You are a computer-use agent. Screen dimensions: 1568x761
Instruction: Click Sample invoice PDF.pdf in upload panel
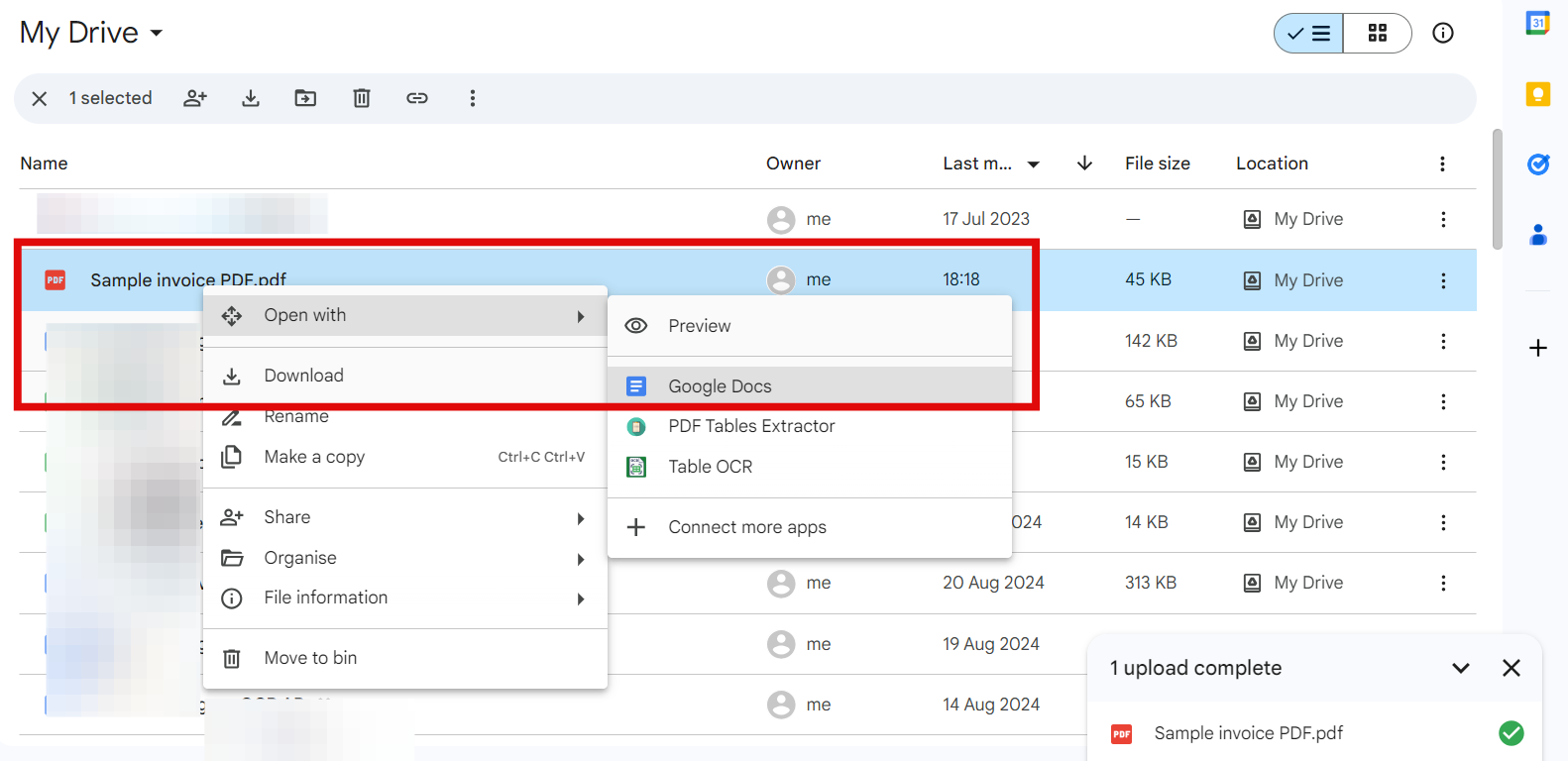coord(1248,733)
